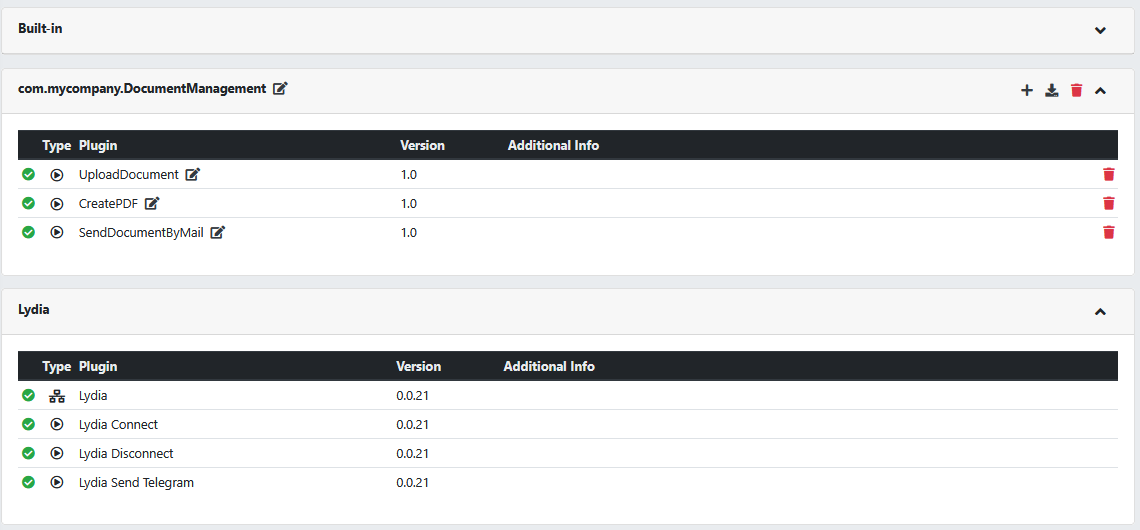Click the green status check for SendDocumentByMail
1140x530 pixels.
[x=28, y=233]
